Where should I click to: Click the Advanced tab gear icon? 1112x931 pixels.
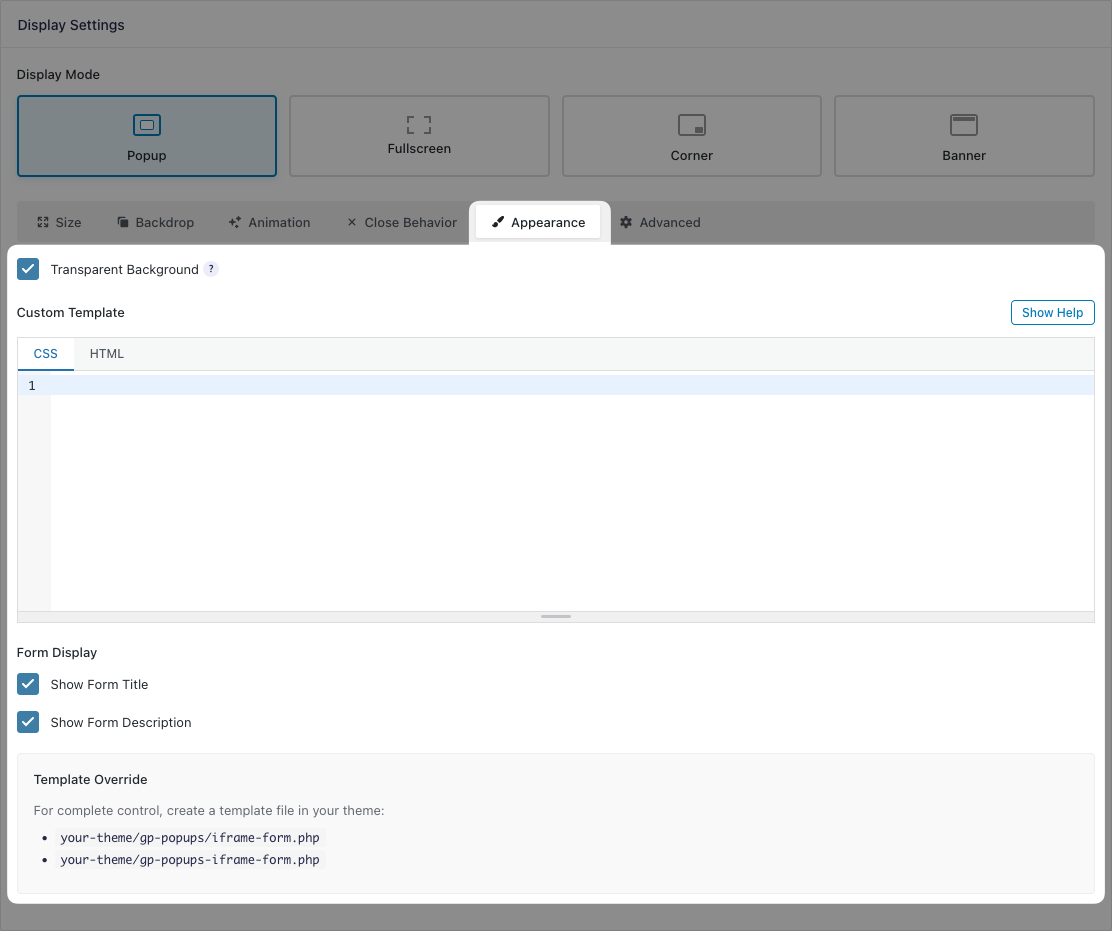[x=626, y=222]
